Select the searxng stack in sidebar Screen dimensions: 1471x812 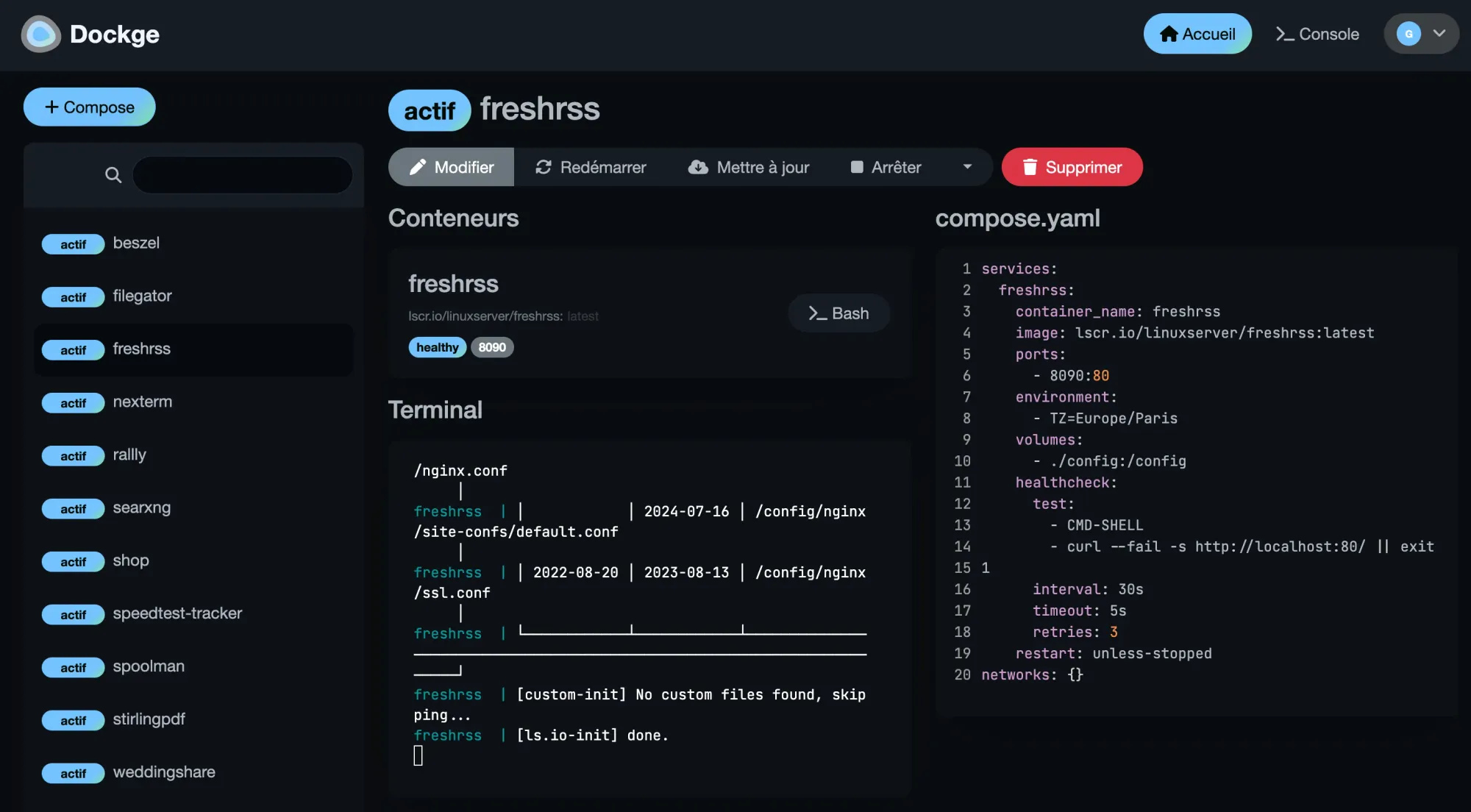click(141, 508)
